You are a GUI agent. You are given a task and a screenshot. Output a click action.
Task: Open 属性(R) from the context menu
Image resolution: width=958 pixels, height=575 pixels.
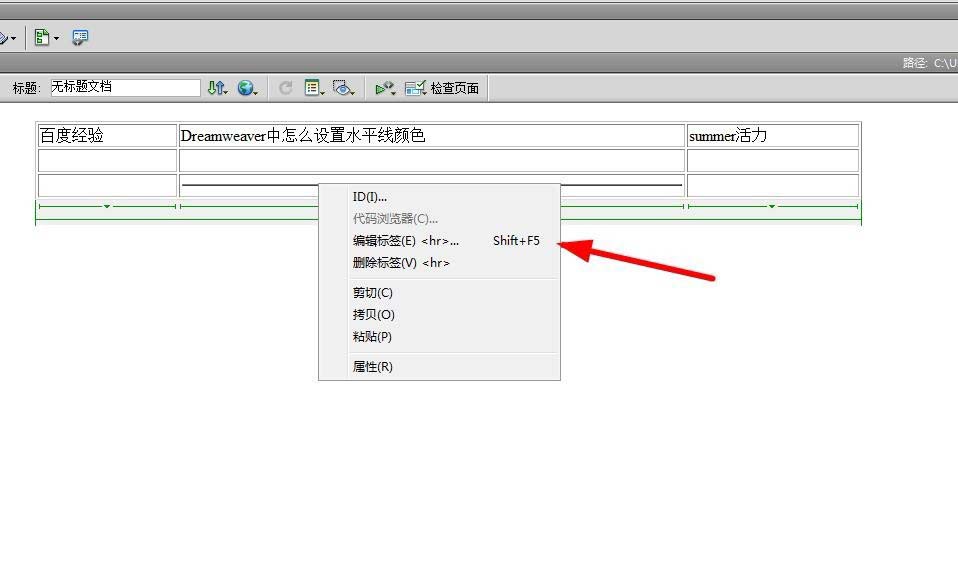pyautogui.click(x=439, y=367)
